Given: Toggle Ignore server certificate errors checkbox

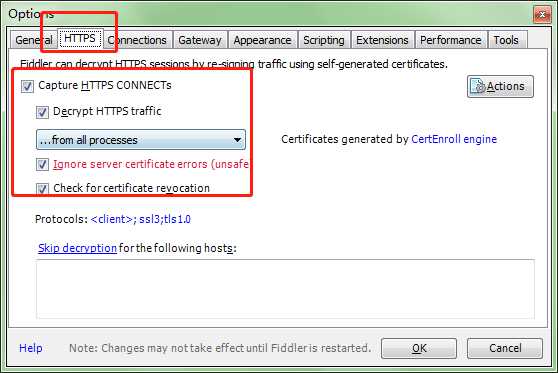Looking at the screenshot, I should click(42, 164).
